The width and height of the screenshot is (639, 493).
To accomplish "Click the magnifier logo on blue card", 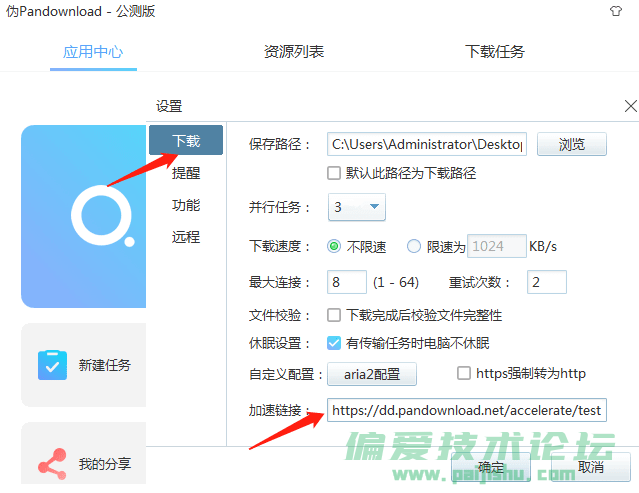I will coord(102,215).
